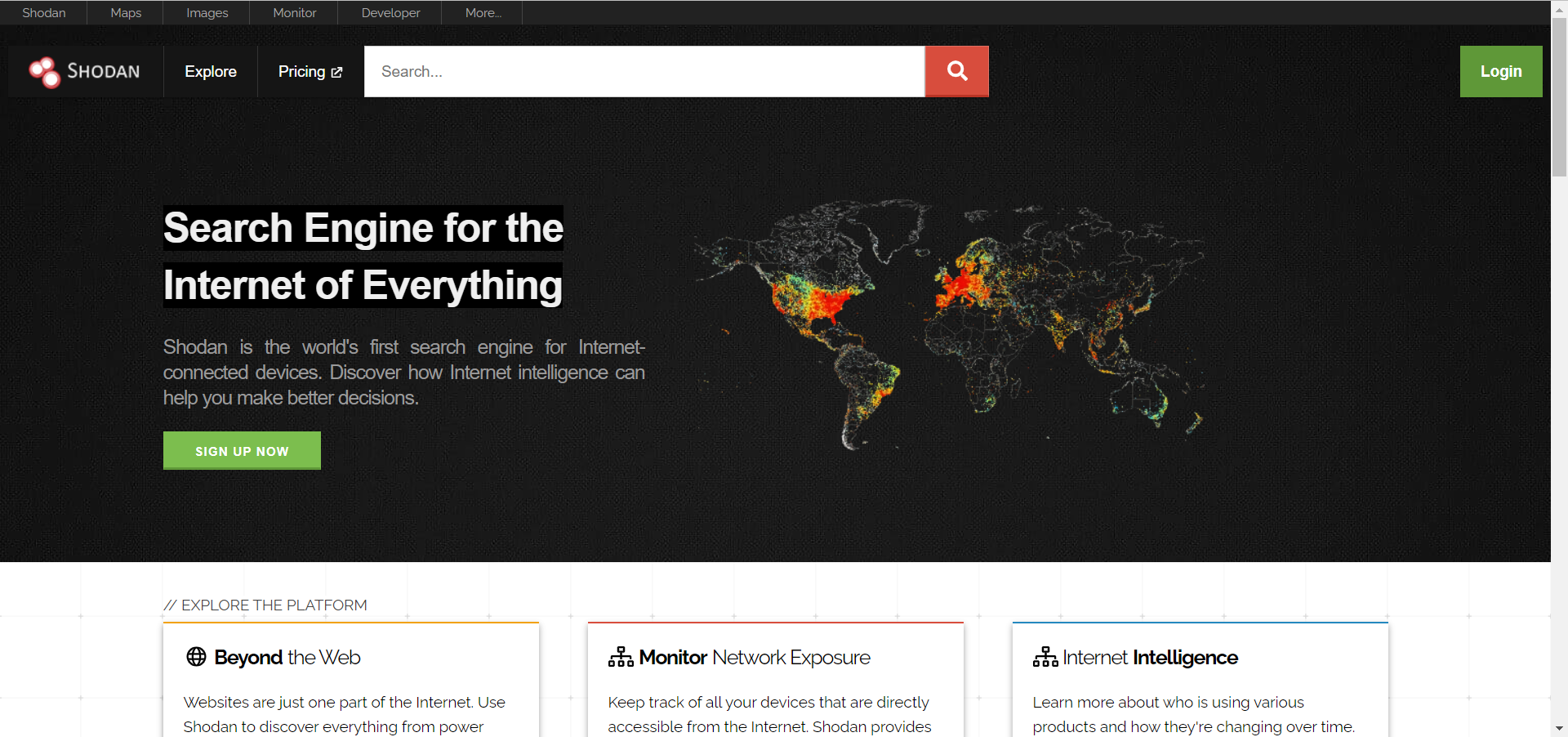Click the network icon beside Internet Intelligence
1568x737 pixels.
[x=1045, y=657]
